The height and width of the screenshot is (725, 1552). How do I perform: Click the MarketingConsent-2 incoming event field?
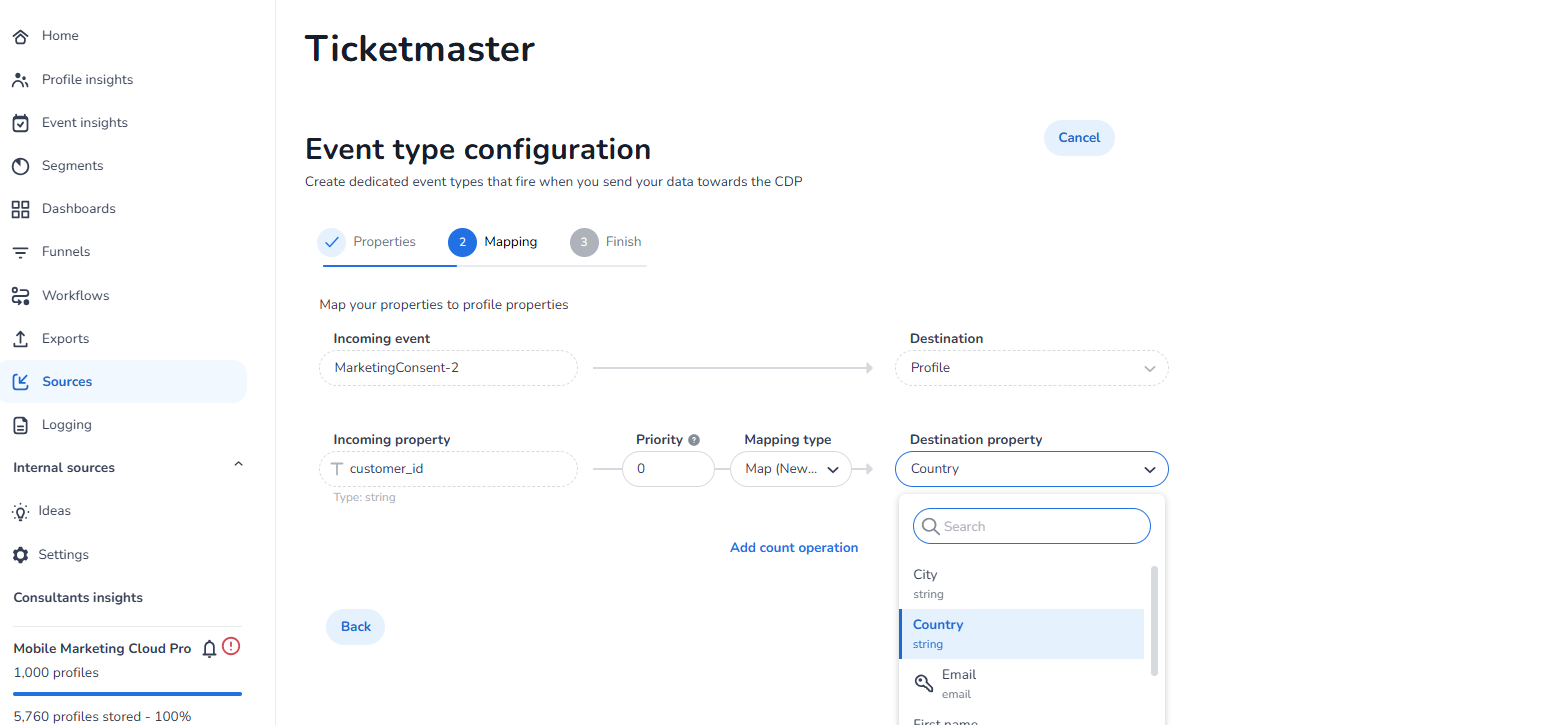448,368
